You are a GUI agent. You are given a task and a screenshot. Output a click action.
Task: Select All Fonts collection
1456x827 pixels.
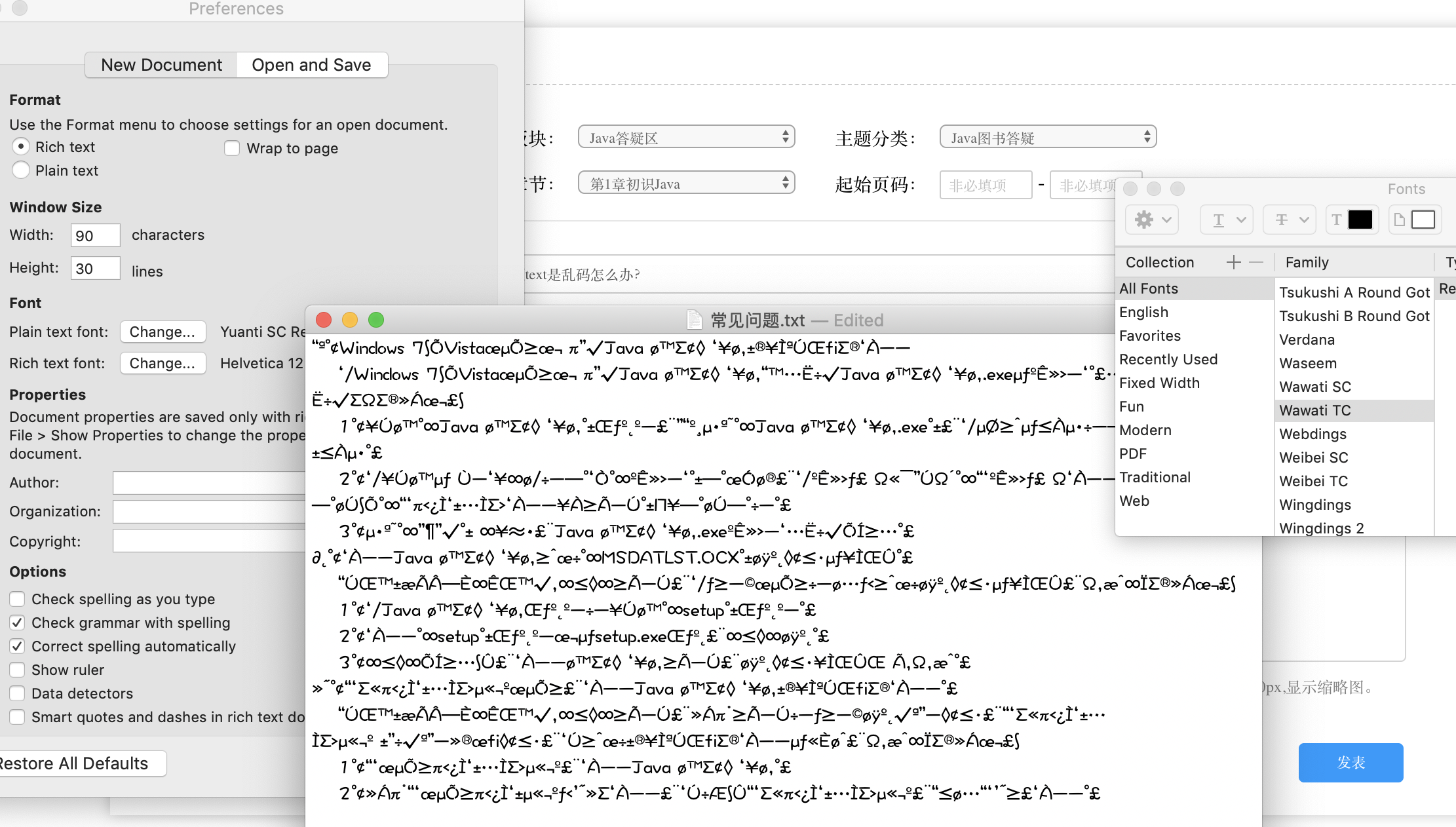pos(1194,288)
